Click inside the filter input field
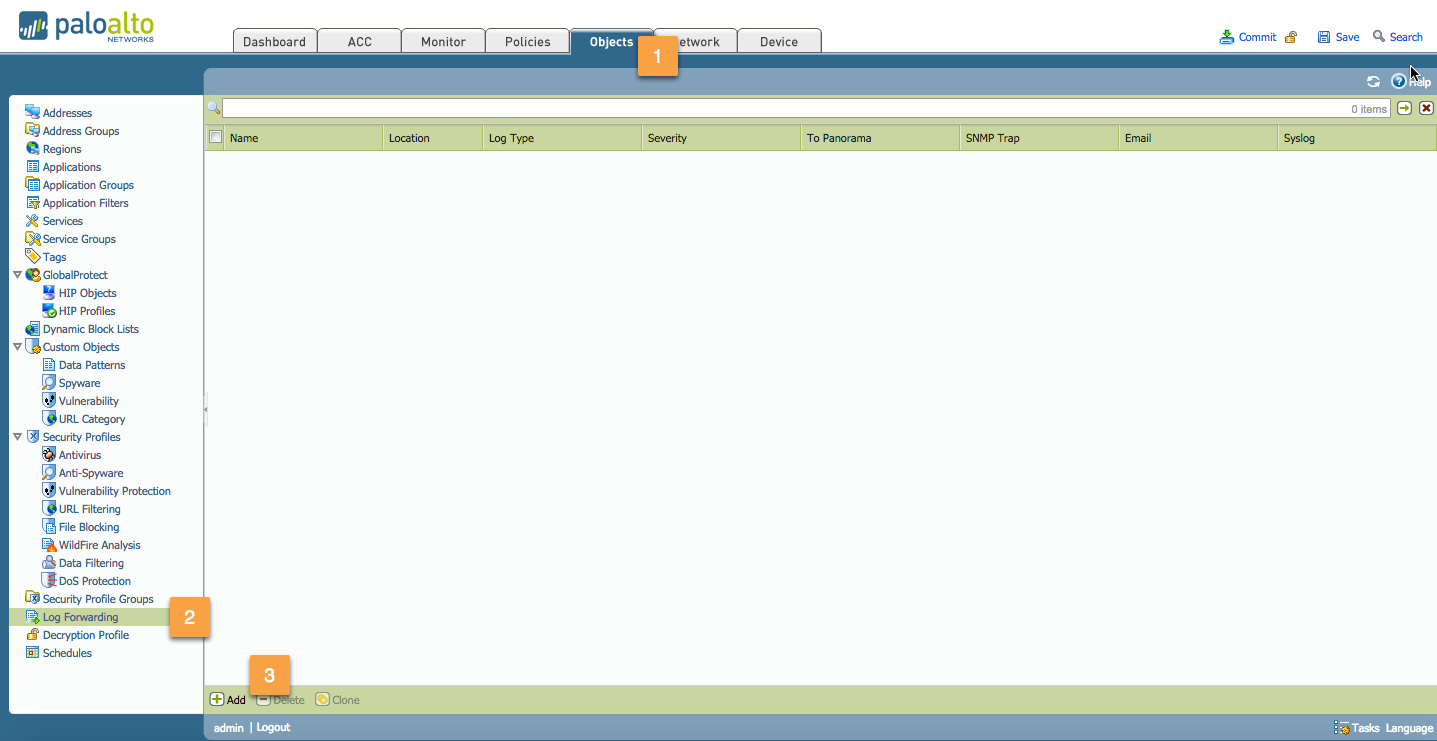The image size is (1437, 741). tap(700, 107)
